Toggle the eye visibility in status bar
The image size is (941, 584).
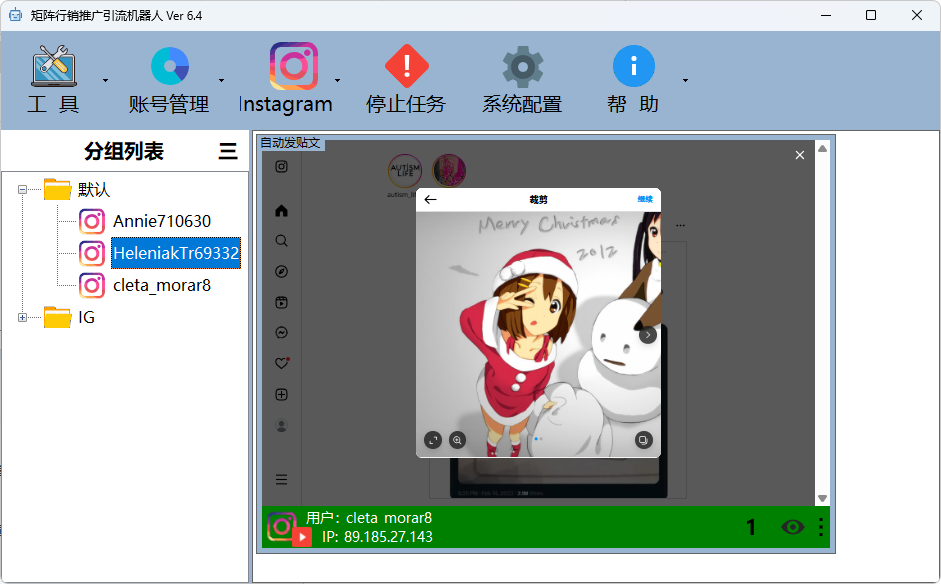point(793,527)
